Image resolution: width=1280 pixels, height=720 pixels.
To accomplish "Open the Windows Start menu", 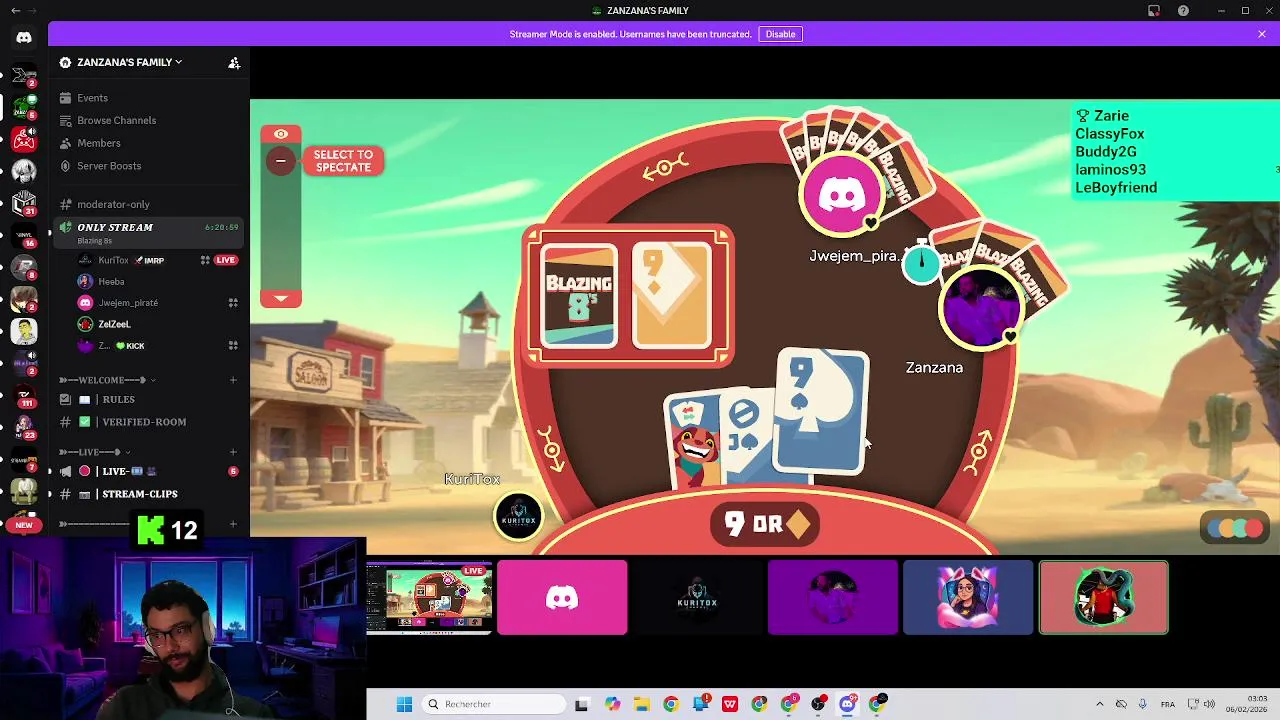I will pyautogui.click(x=404, y=704).
